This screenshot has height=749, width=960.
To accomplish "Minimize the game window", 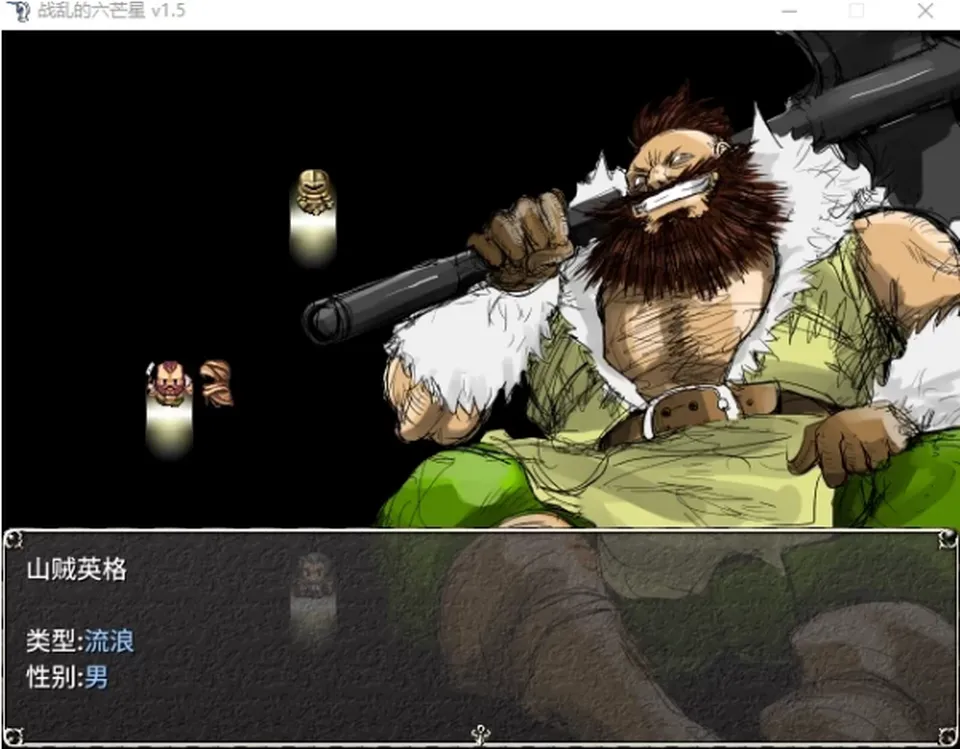I will click(789, 11).
